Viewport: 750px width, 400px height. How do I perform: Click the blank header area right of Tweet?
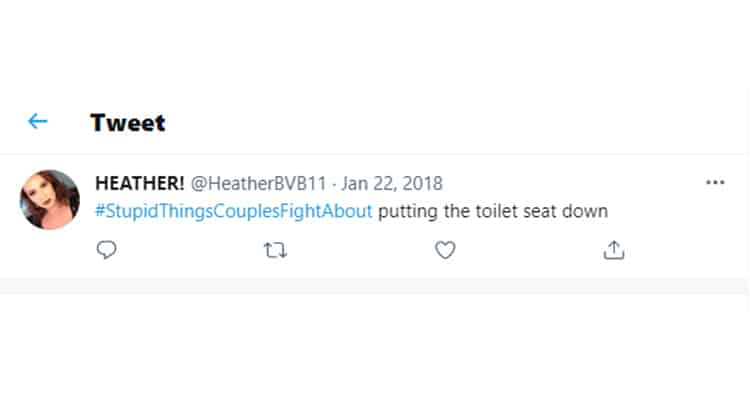[x=450, y=123]
